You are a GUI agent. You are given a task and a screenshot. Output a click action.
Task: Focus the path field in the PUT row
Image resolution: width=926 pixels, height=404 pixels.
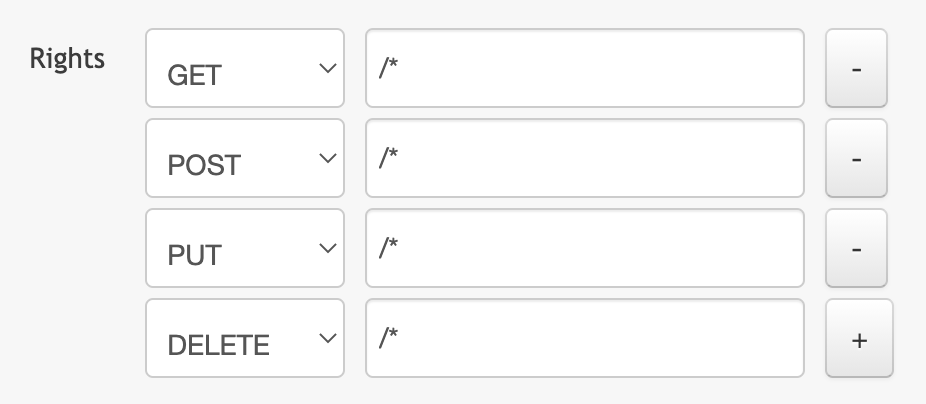point(584,248)
